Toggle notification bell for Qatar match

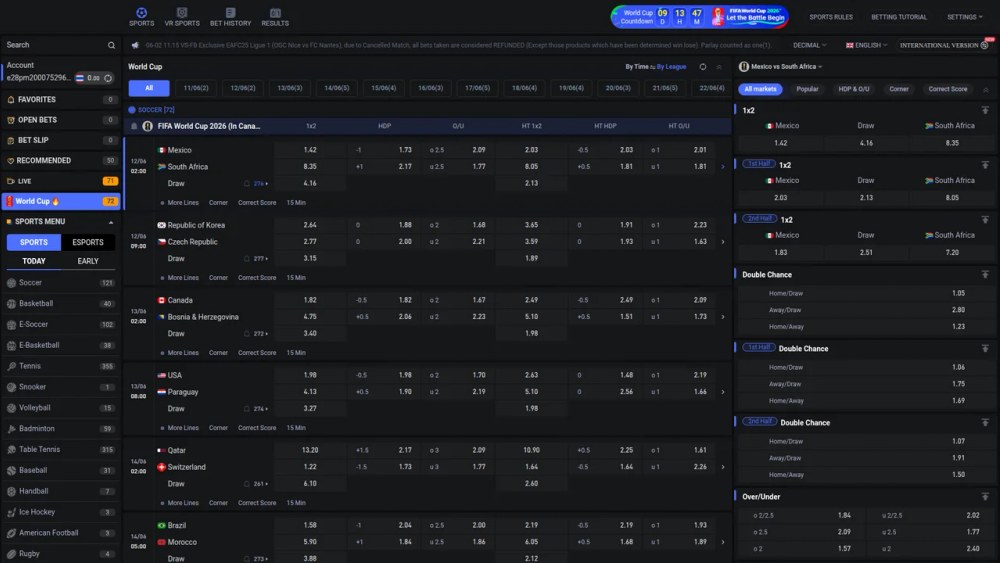[x=247, y=484]
